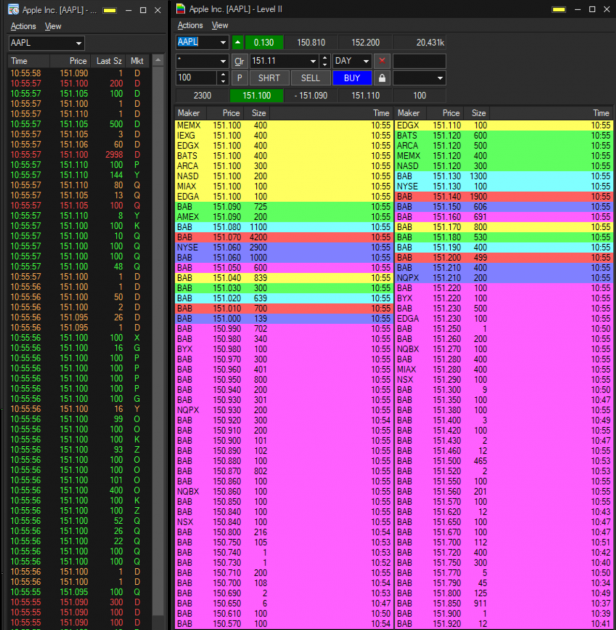Click the ask-side Price column header
The height and width of the screenshot is (630, 616).
[445, 113]
